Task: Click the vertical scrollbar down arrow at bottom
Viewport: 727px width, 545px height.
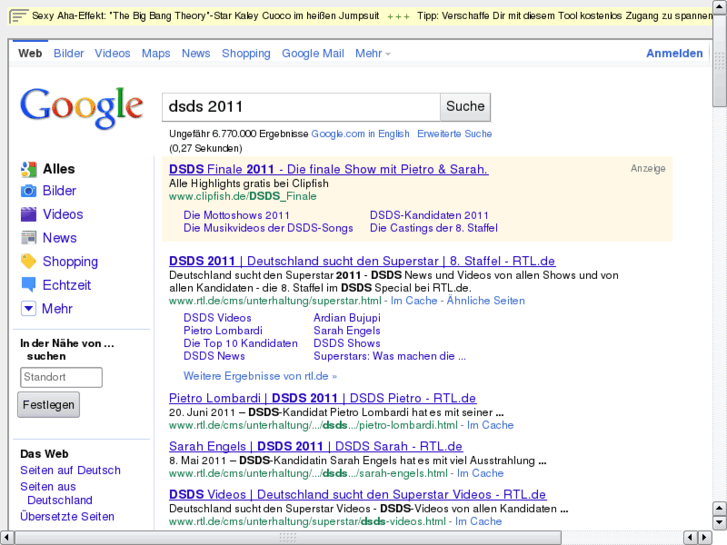Action: (720, 522)
